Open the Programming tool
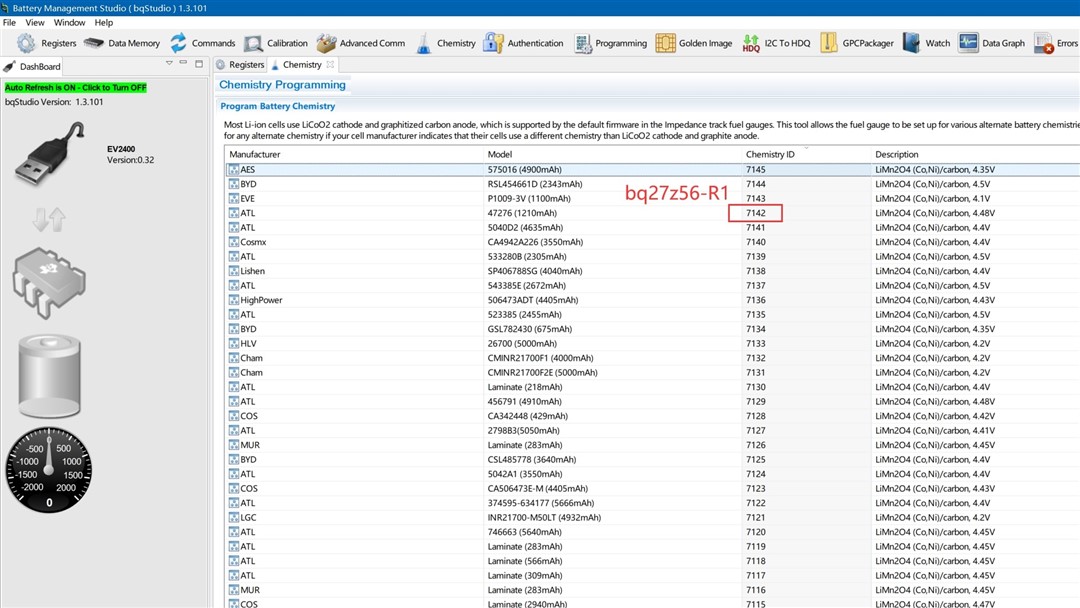The height and width of the screenshot is (608, 1080). [x=610, y=43]
